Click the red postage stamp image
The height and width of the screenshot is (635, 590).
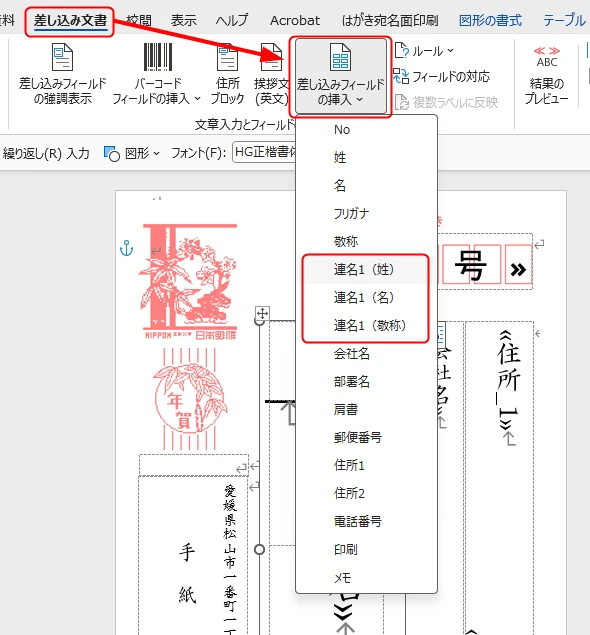point(189,282)
